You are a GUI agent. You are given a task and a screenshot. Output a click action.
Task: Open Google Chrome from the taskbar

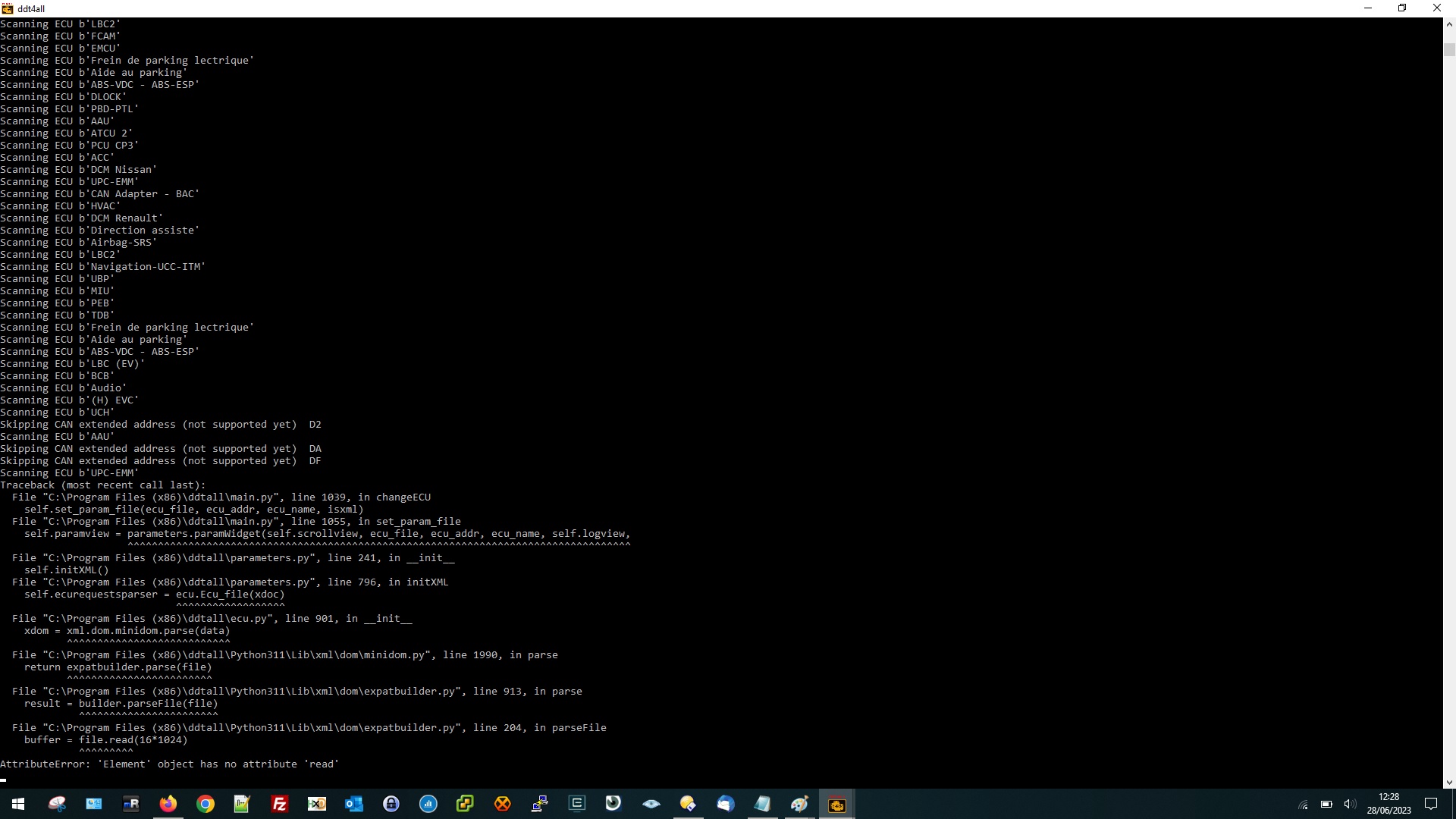[x=206, y=804]
